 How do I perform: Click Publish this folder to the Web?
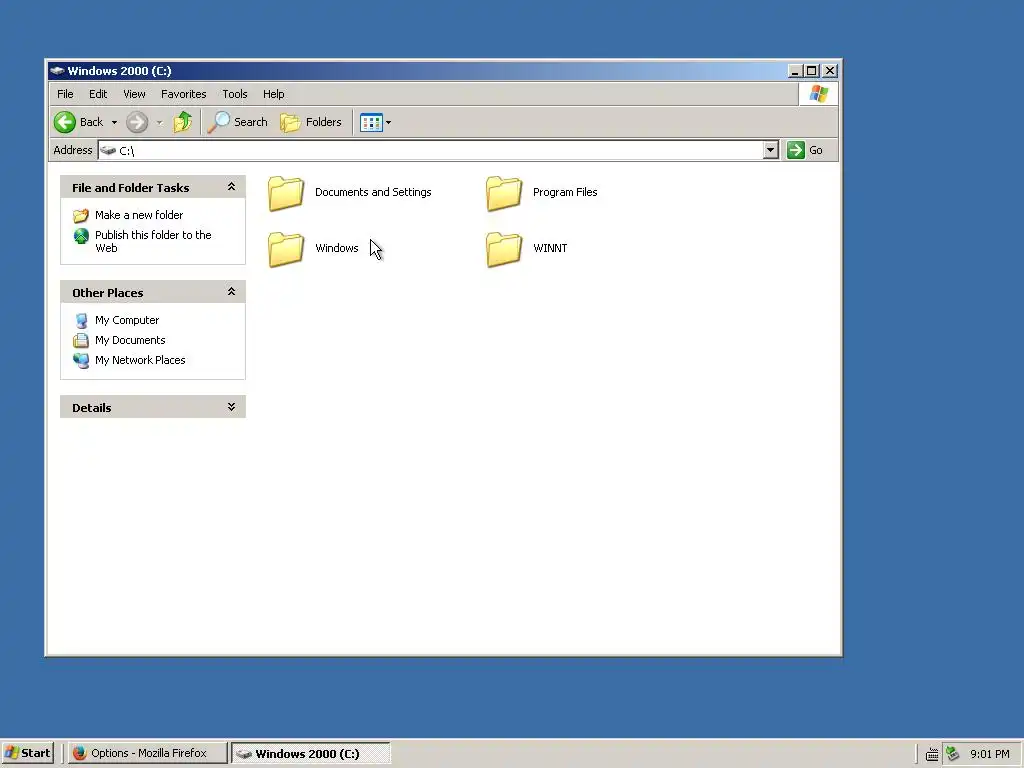coord(153,241)
